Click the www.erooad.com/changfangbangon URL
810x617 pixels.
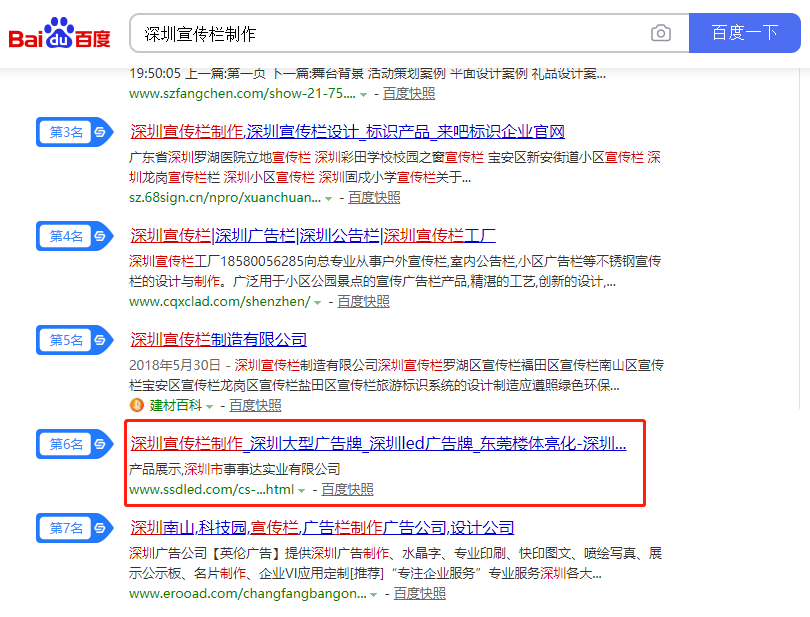247,593
